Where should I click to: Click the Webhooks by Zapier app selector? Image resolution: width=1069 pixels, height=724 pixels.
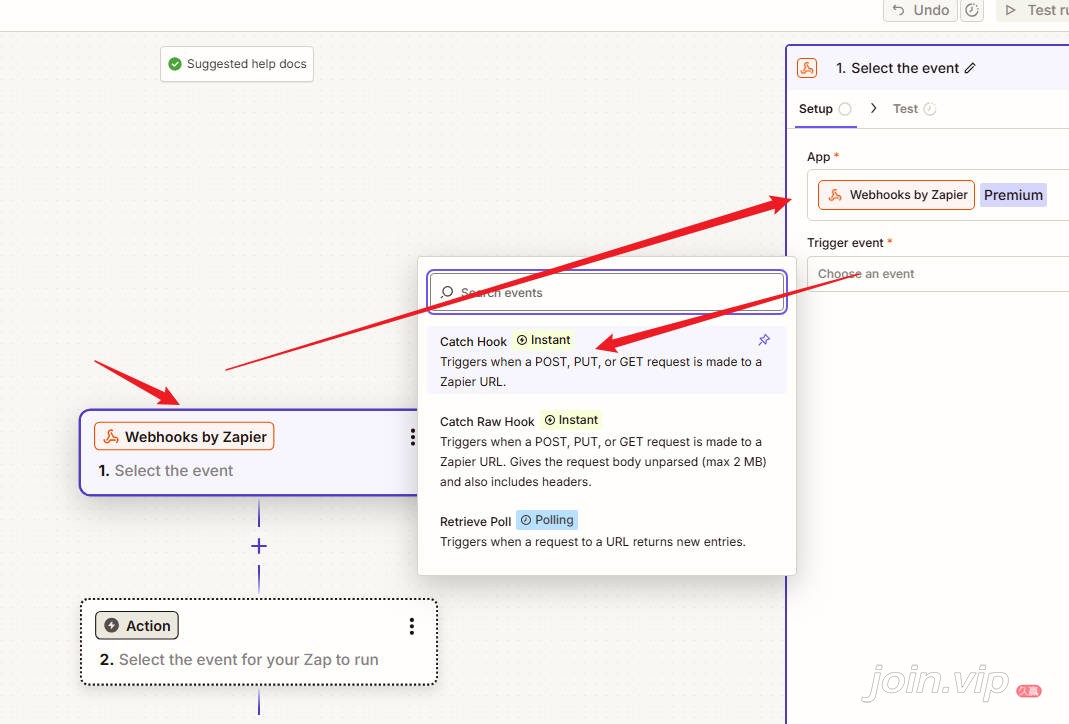(897, 195)
